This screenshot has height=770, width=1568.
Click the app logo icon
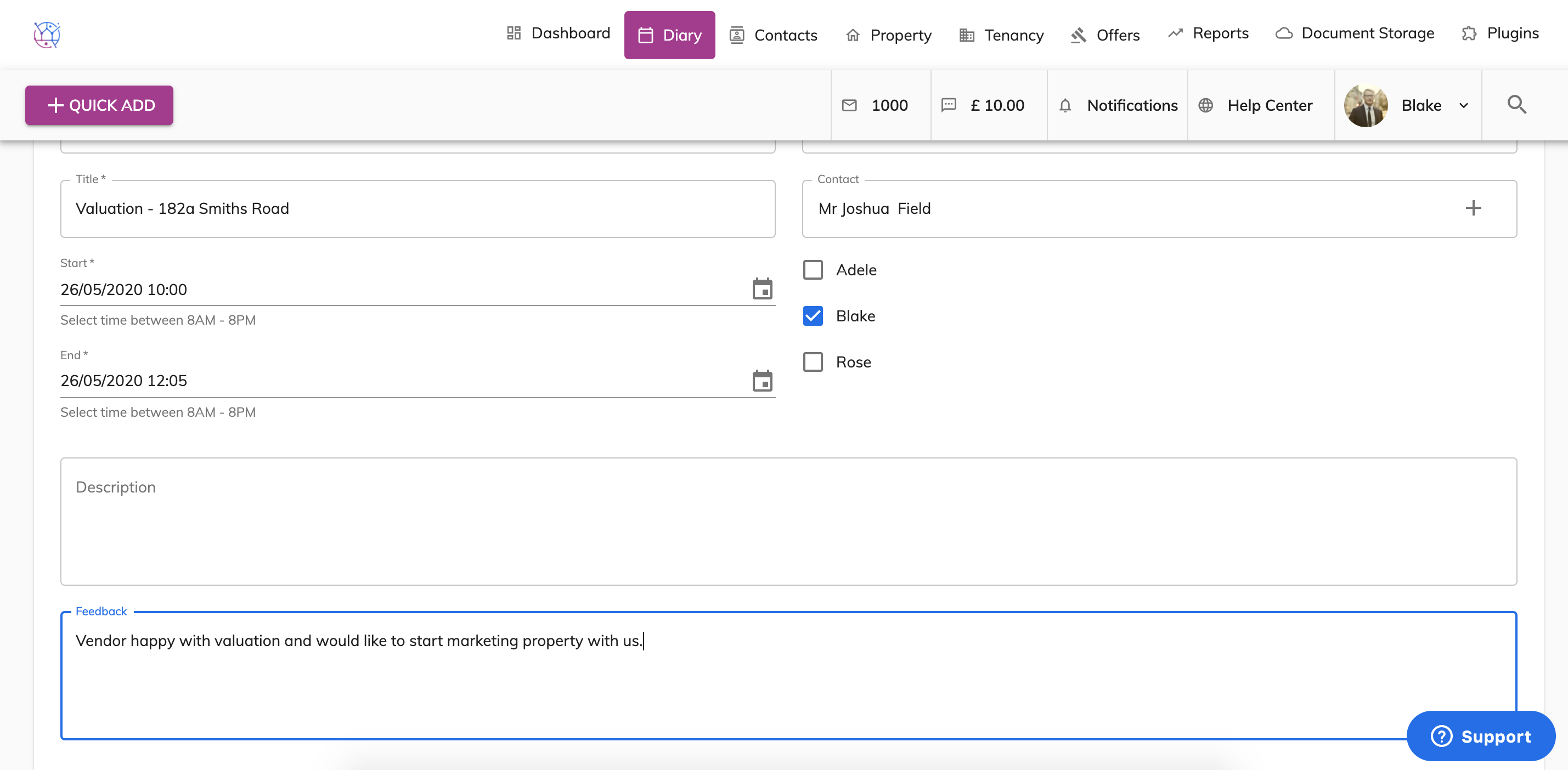[x=47, y=35]
